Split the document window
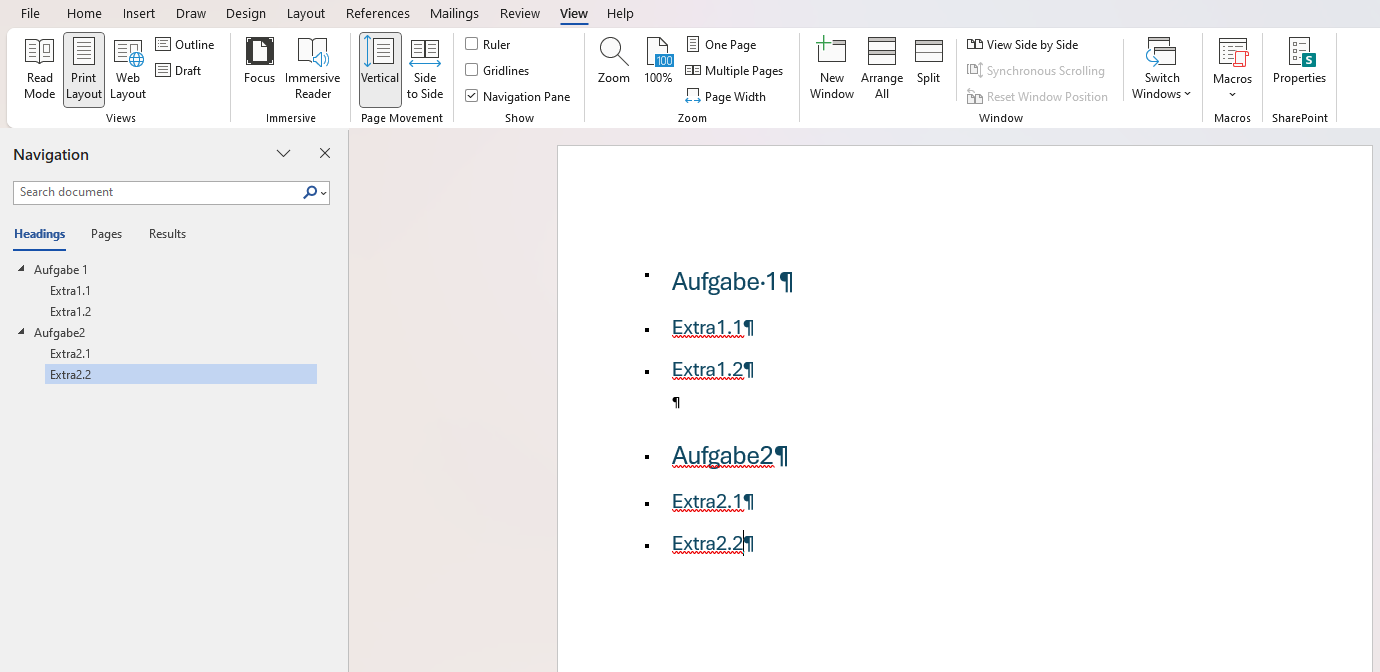The height and width of the screenshot is (672, 1380). point(928,62)
